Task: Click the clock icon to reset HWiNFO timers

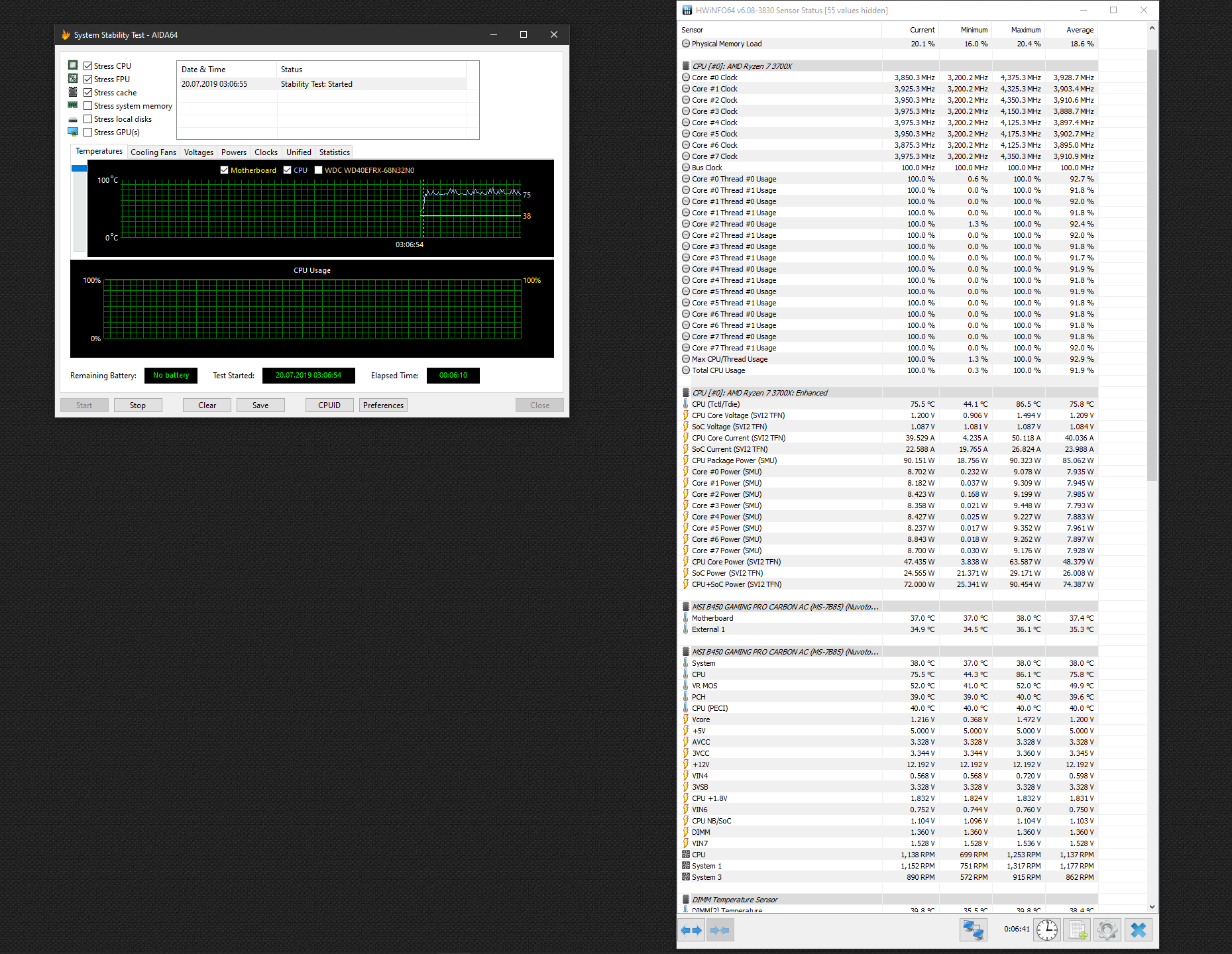Action: coord(1047,930)
